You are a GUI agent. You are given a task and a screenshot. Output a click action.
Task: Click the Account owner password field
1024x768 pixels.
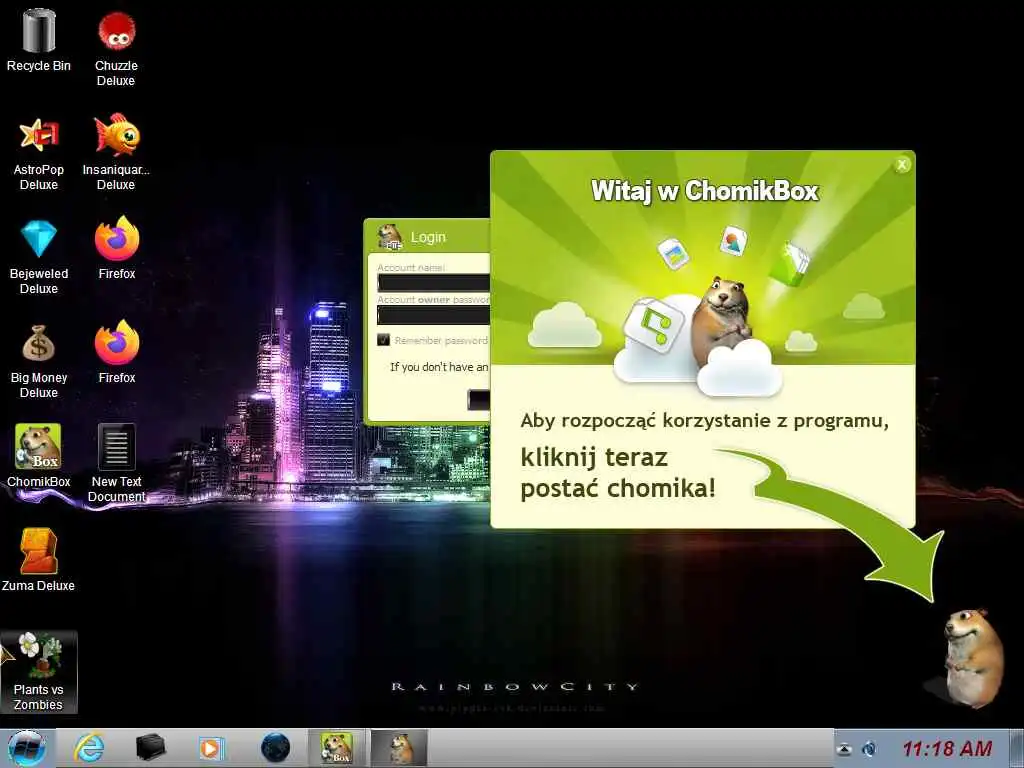433,315
